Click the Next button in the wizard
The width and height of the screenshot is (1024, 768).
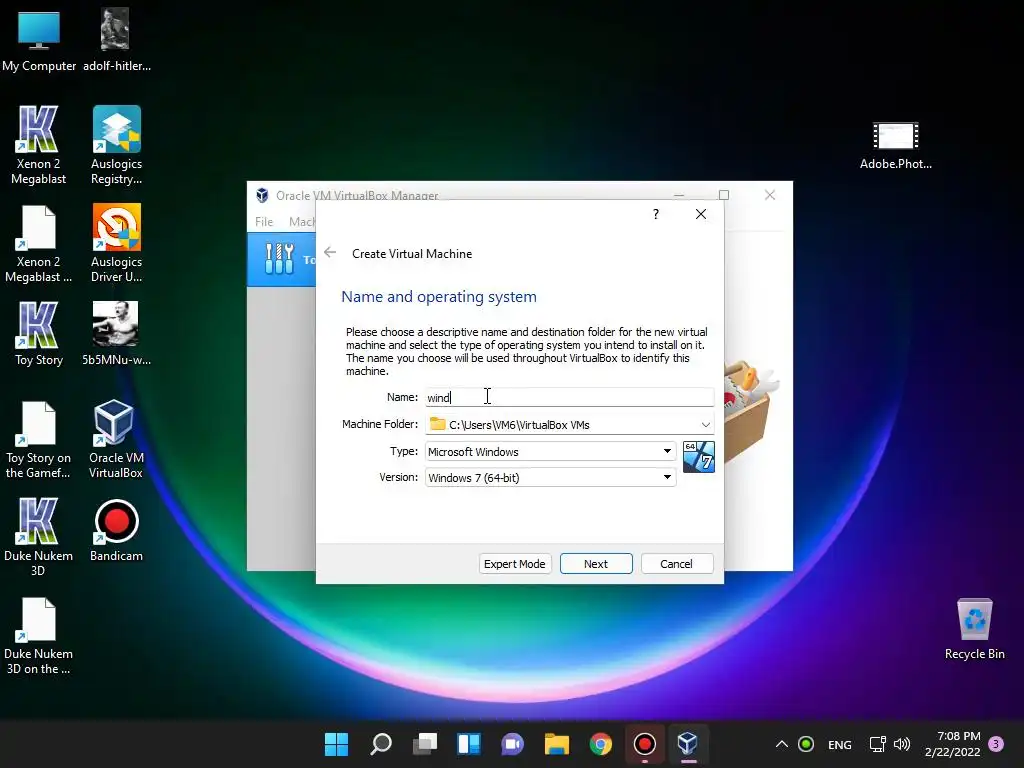pos(596,564)
